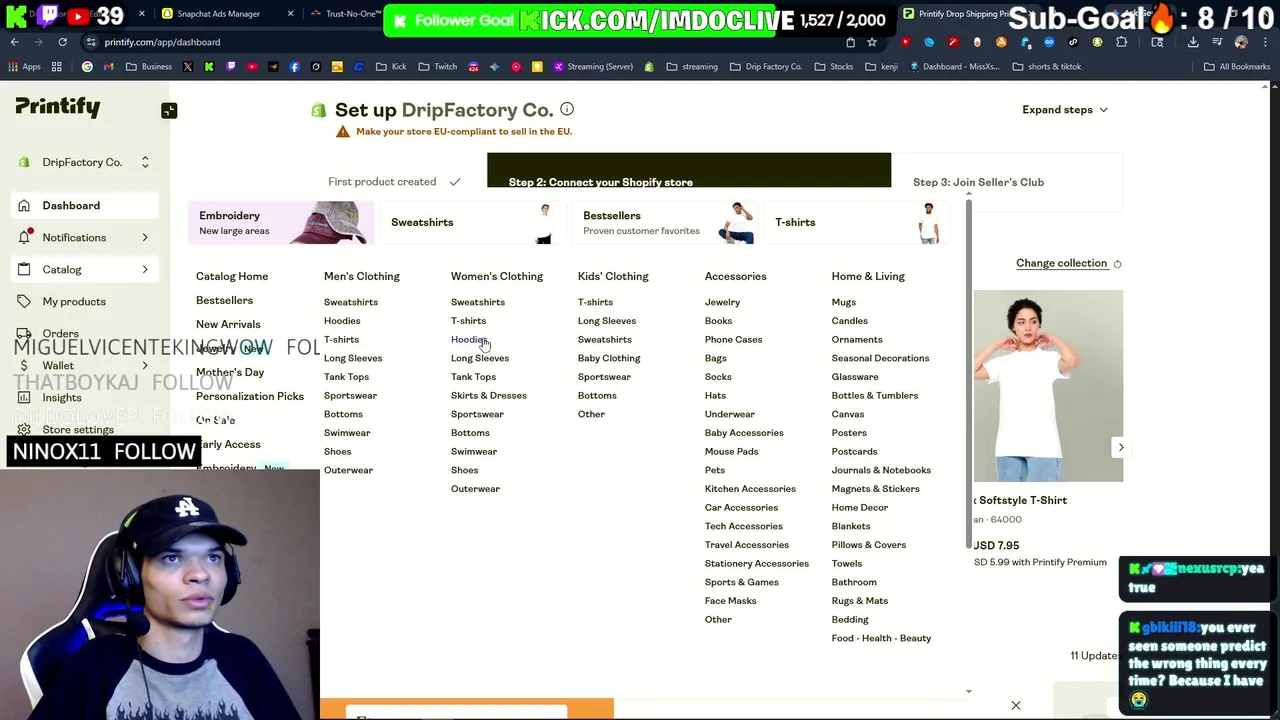The height and width of the screenshot is (720, 1280).
Task: Click Change collection link
Action: pos(1061,263)
